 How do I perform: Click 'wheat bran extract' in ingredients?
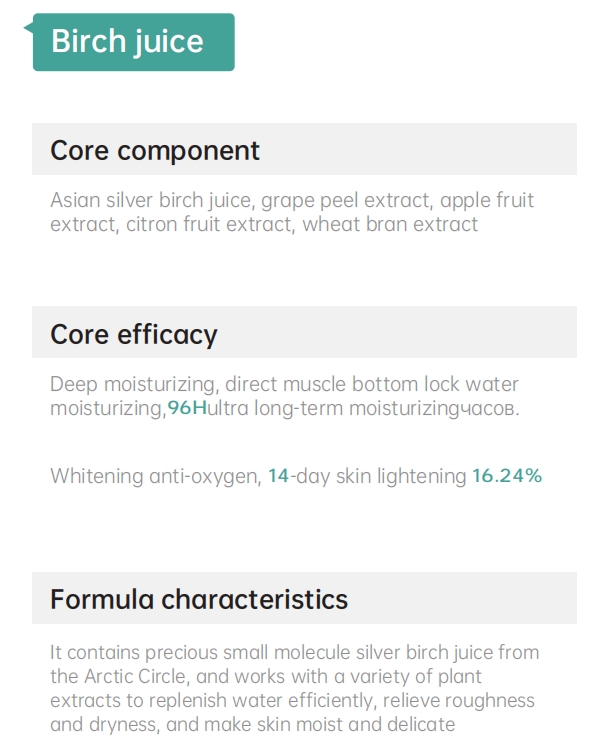[x=390, y=224]
